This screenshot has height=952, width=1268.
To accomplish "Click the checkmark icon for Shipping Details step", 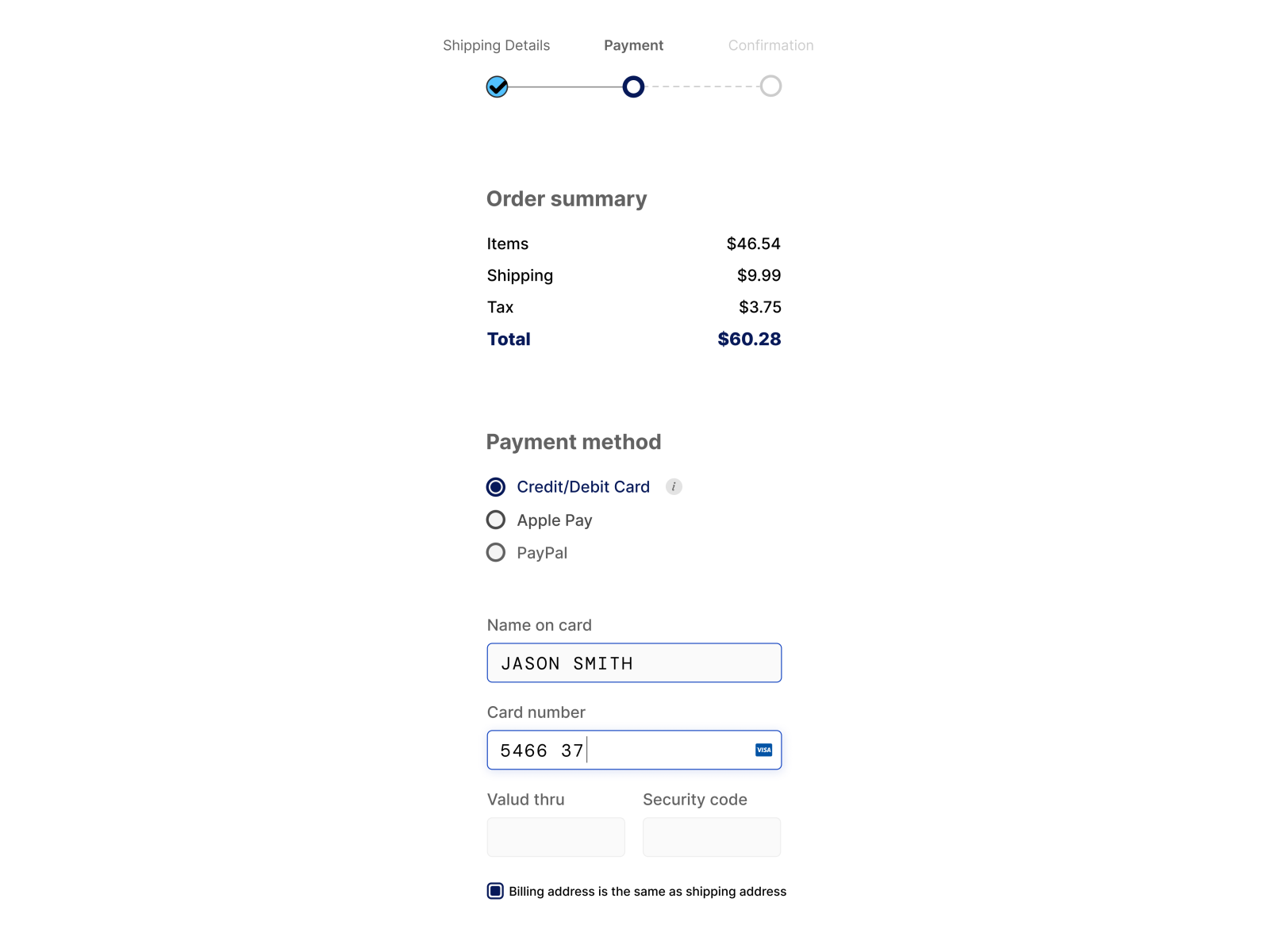I will click(x=496, y=86).
